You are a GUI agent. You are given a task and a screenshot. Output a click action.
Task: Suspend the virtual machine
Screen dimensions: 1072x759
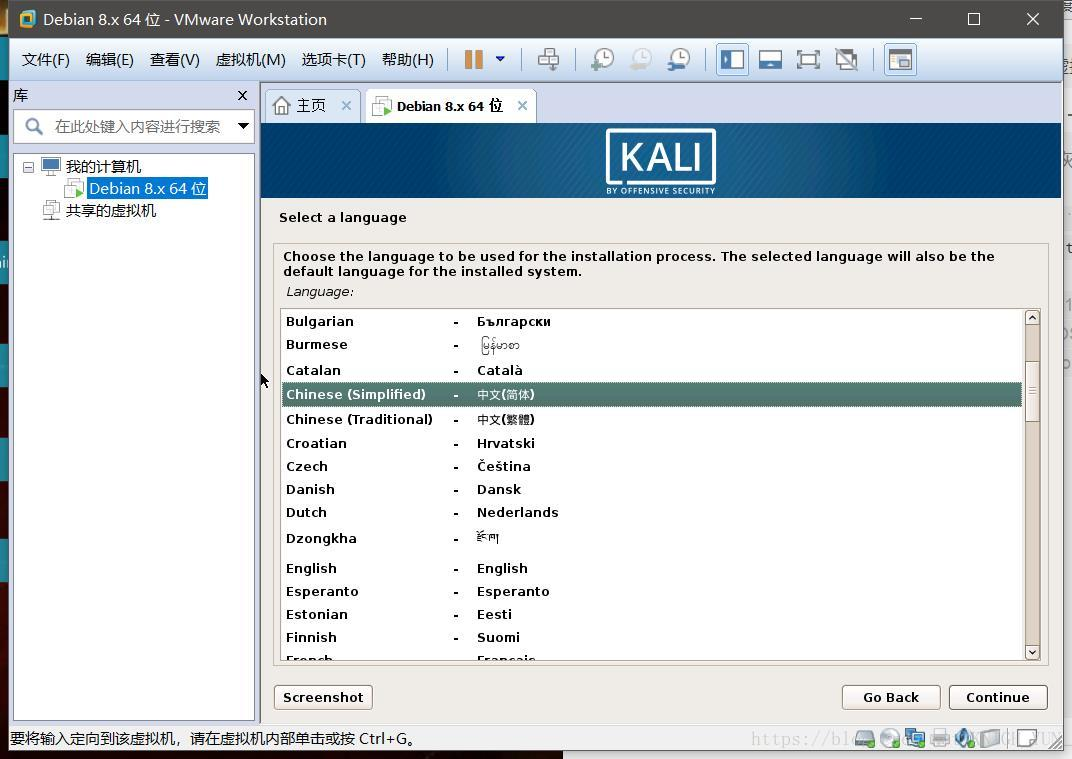coord(471,59)
